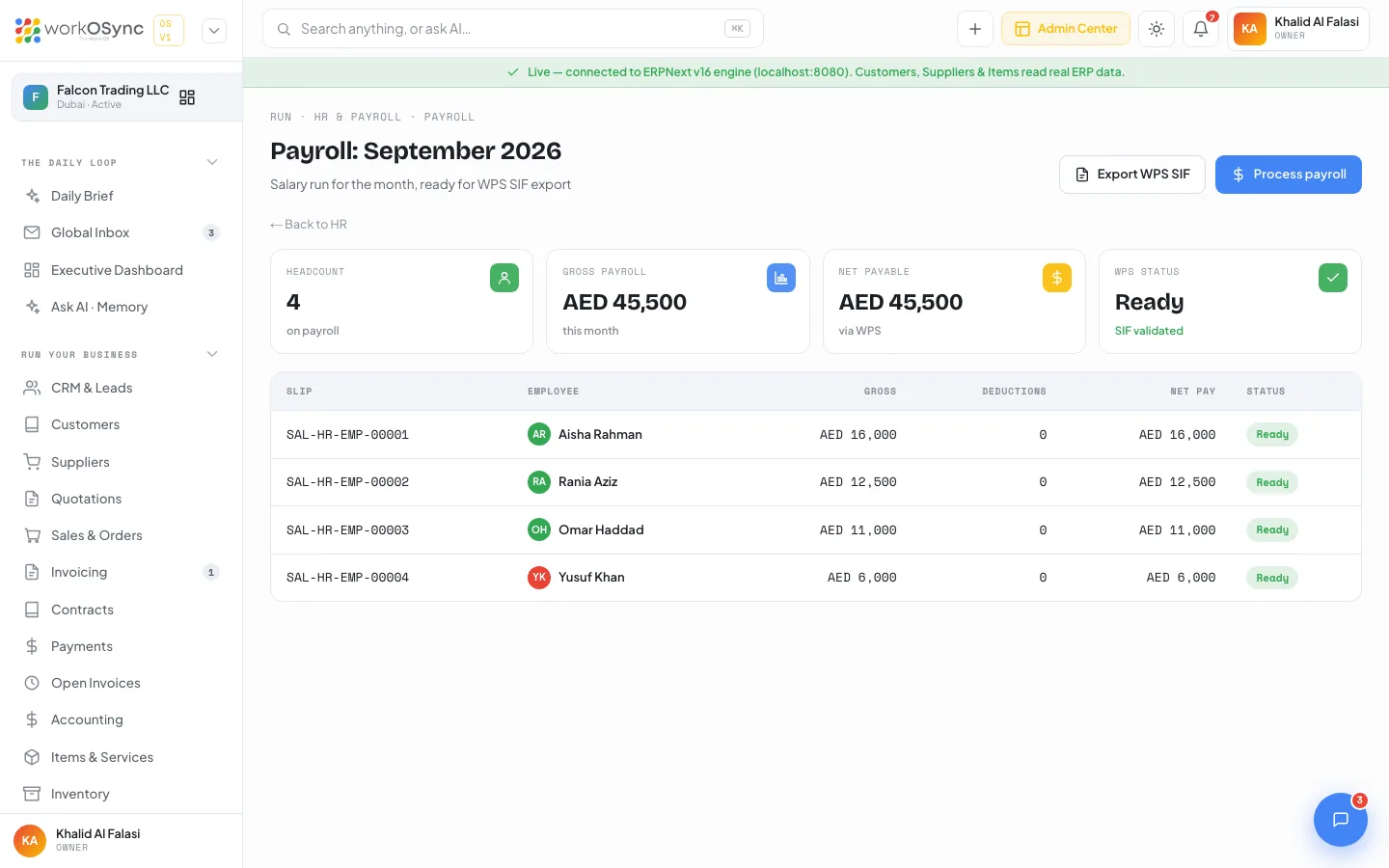Select the Falcon Trading LLC company card
Image resolution: width=1389 pixels, height=868 pixels.
click(126, 96)
